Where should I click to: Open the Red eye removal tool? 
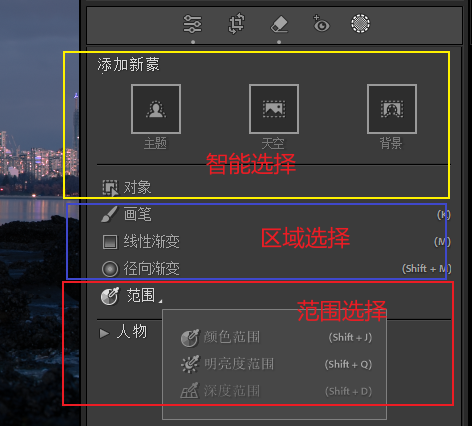click(321, 24)
